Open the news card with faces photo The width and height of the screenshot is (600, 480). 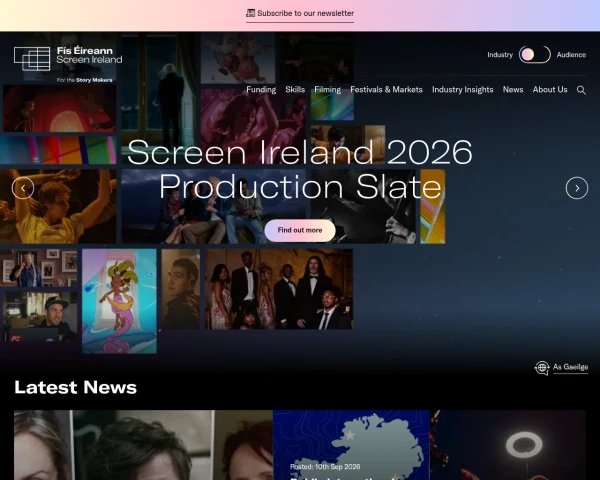click(x=143, y=445)
